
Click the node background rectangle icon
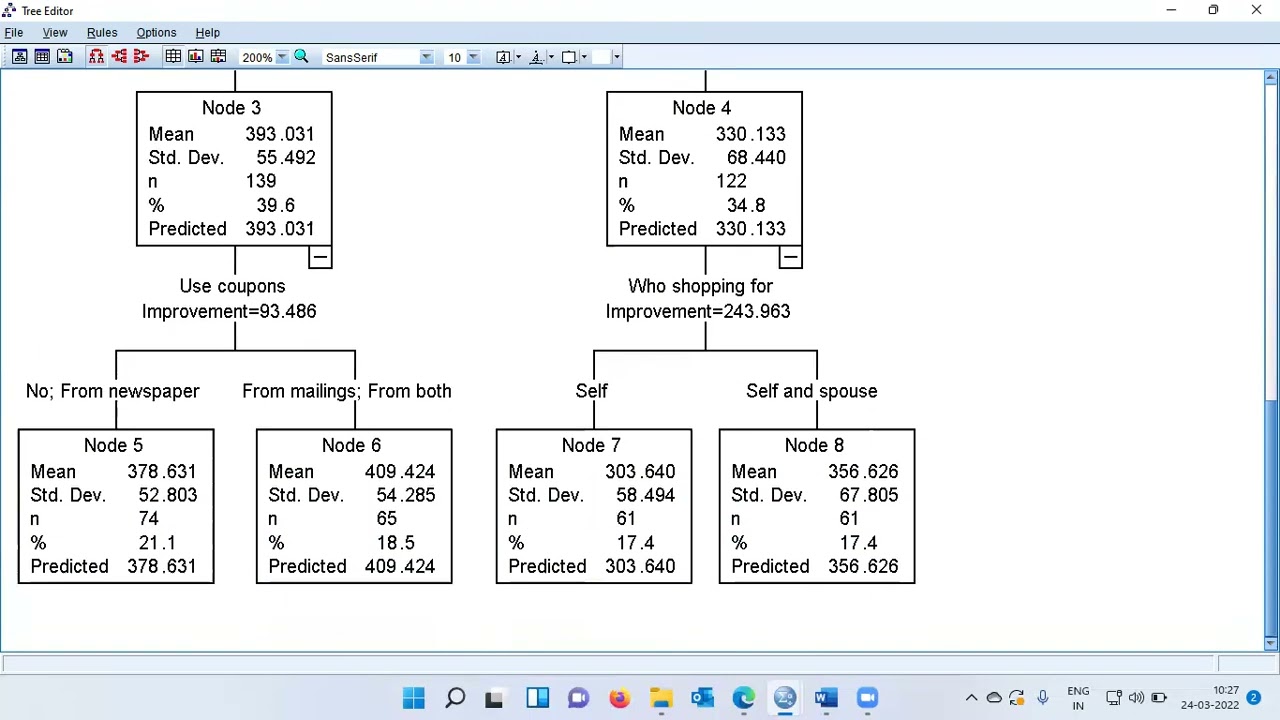tap(569, 57)
